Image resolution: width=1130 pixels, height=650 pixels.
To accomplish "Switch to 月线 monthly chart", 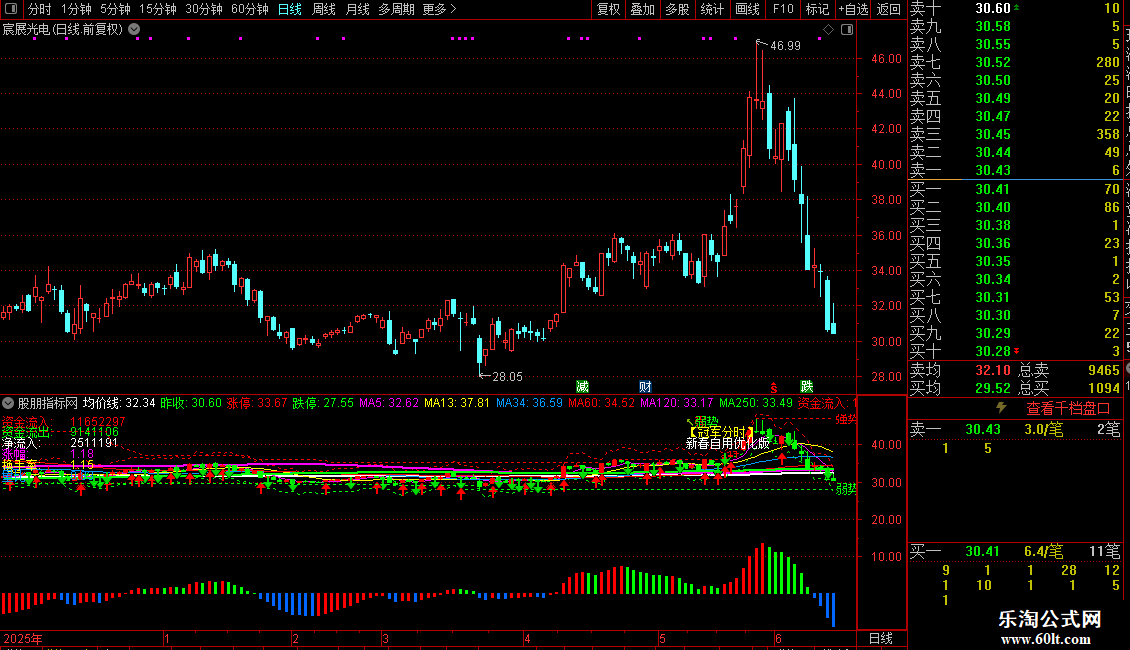I will tap(357, 9).
